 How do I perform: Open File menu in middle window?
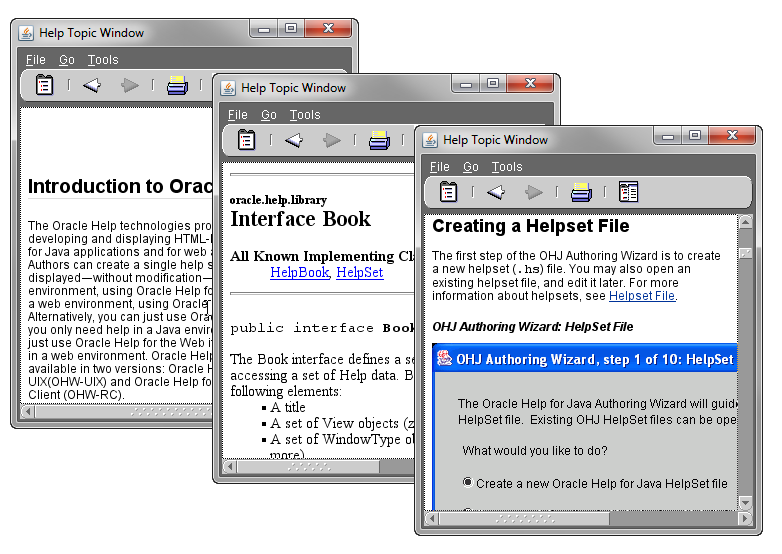[237, 115]
